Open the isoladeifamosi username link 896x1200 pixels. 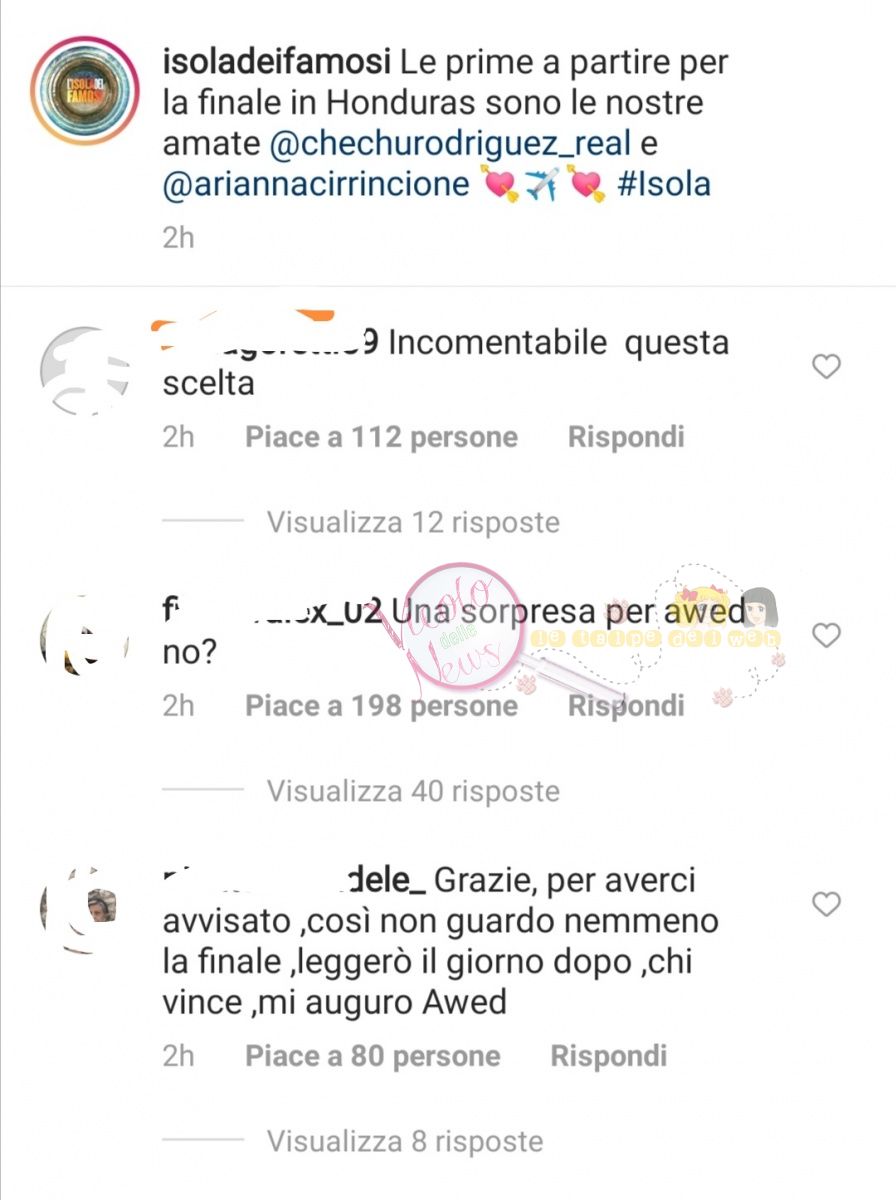278,62
